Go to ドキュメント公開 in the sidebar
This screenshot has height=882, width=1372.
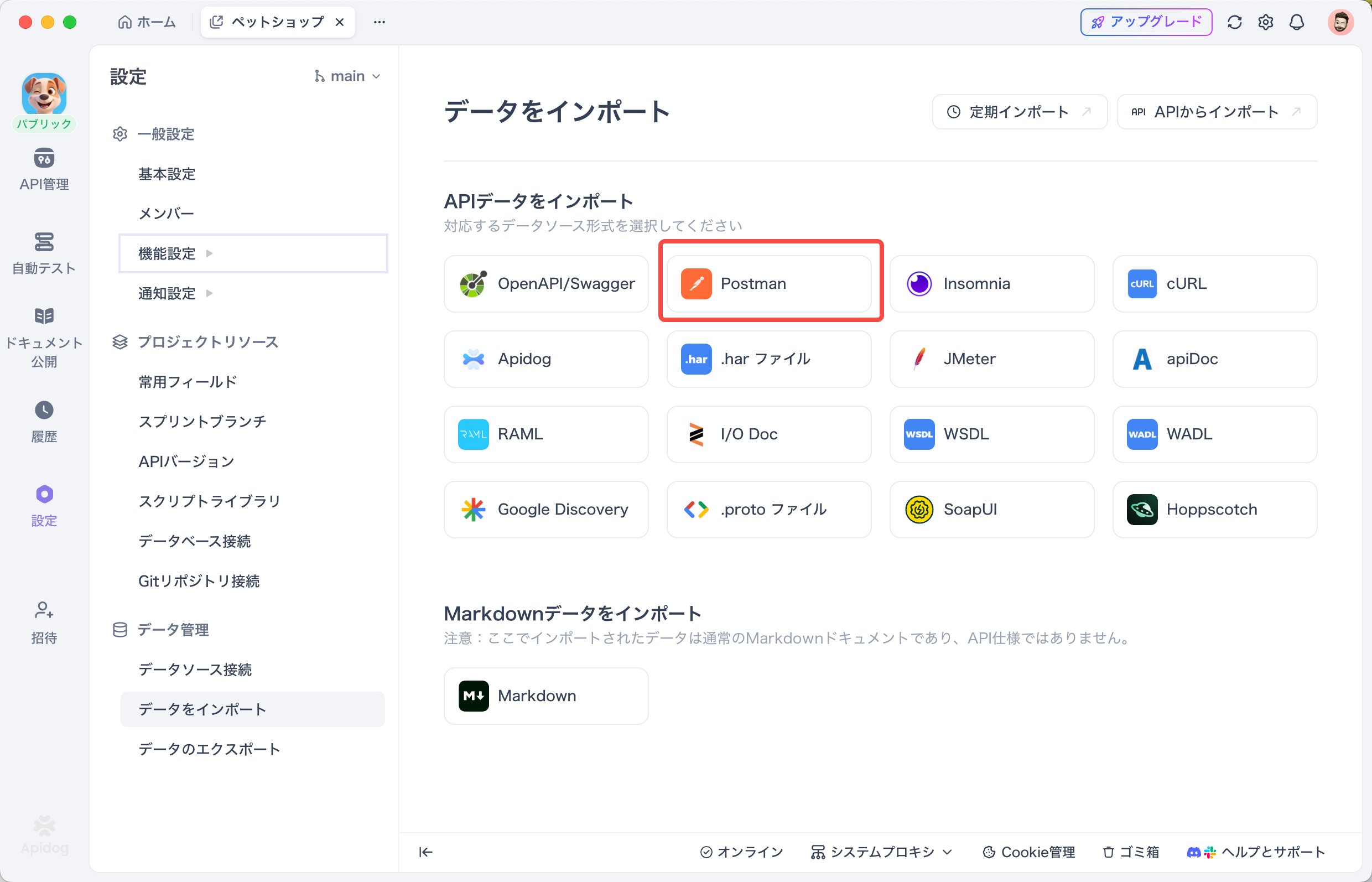(44, 338)
